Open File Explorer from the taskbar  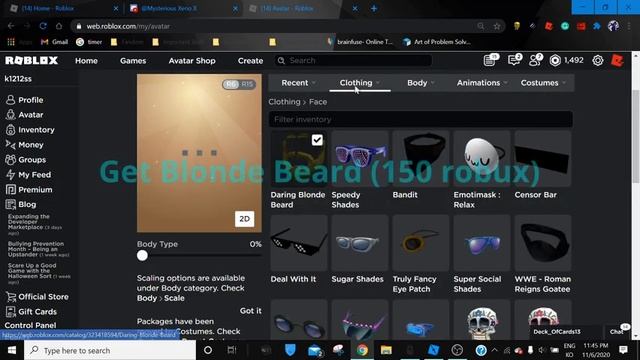[386, 350]
